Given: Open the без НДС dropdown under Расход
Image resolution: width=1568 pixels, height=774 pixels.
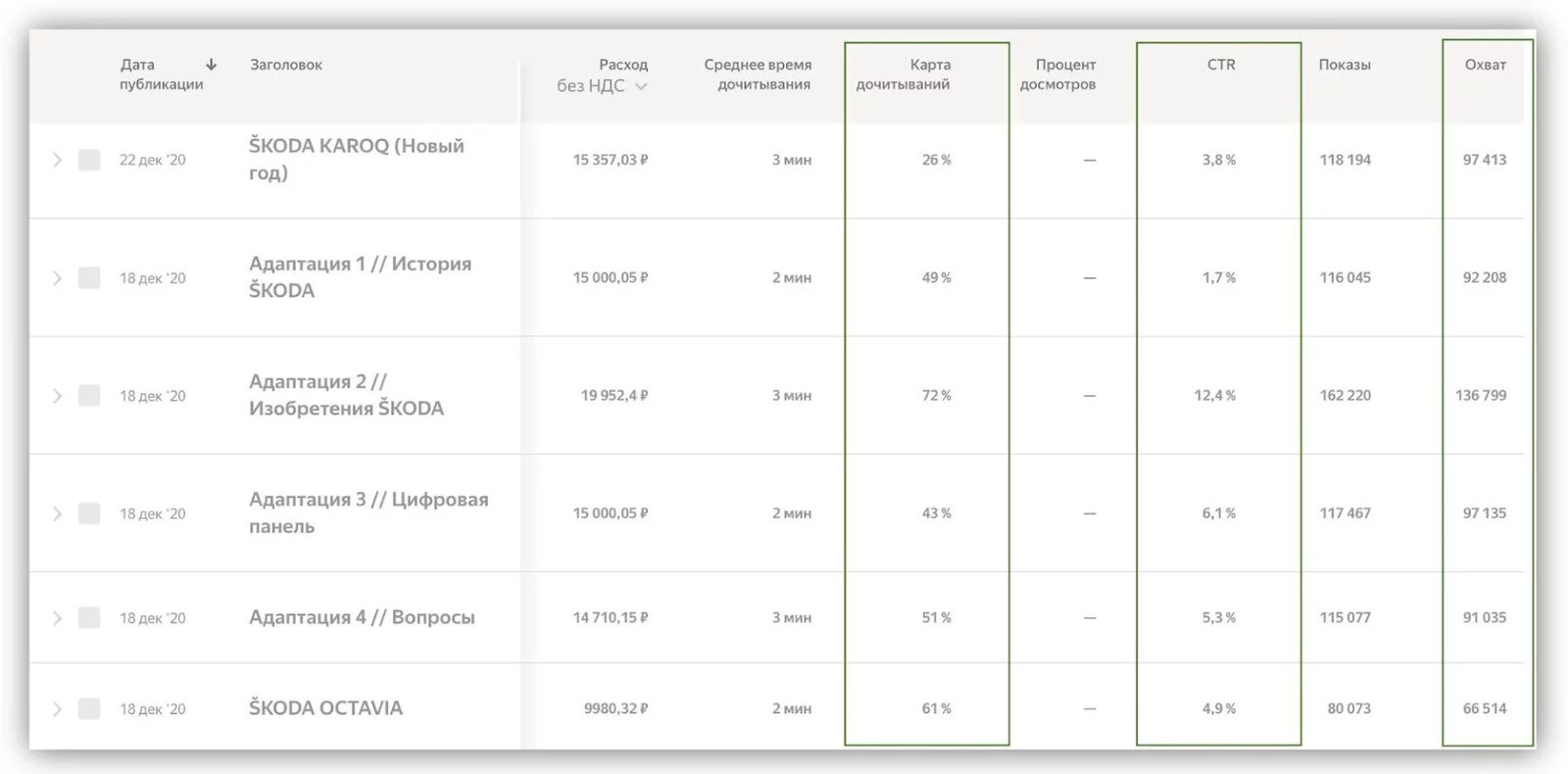Looking at the screenshot, I should click(x=602, y=86).
